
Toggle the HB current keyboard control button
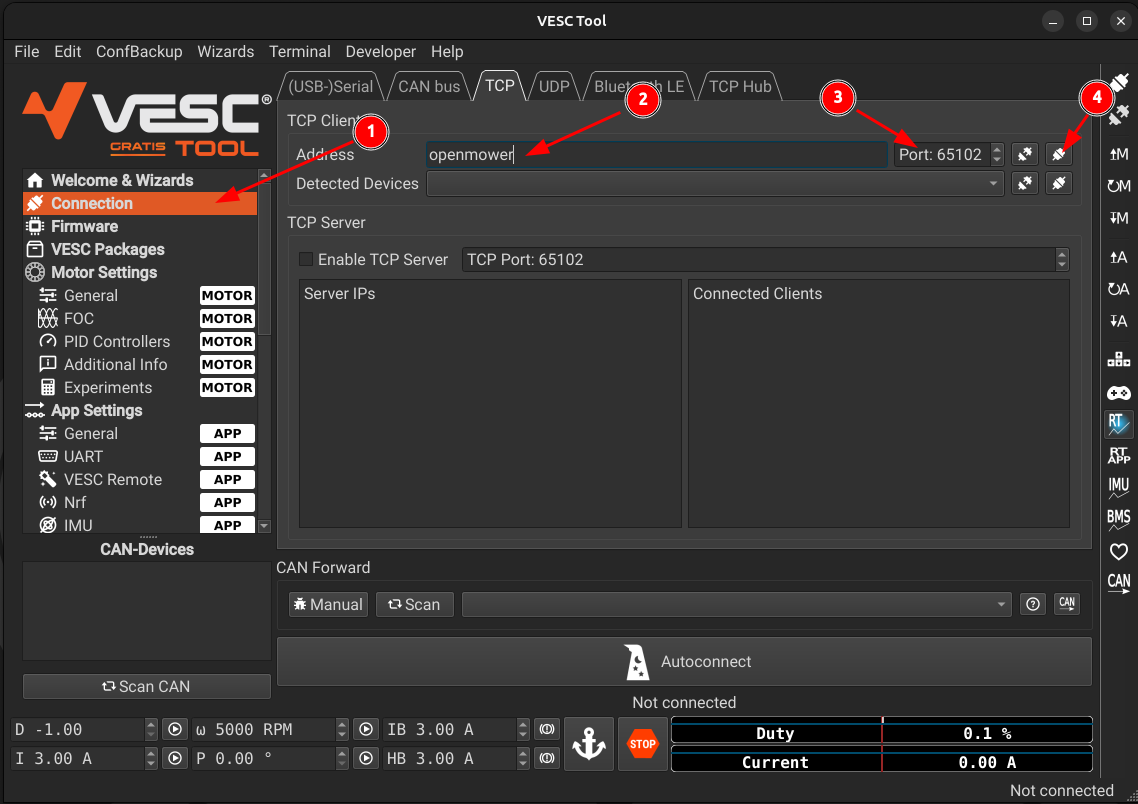547,758
